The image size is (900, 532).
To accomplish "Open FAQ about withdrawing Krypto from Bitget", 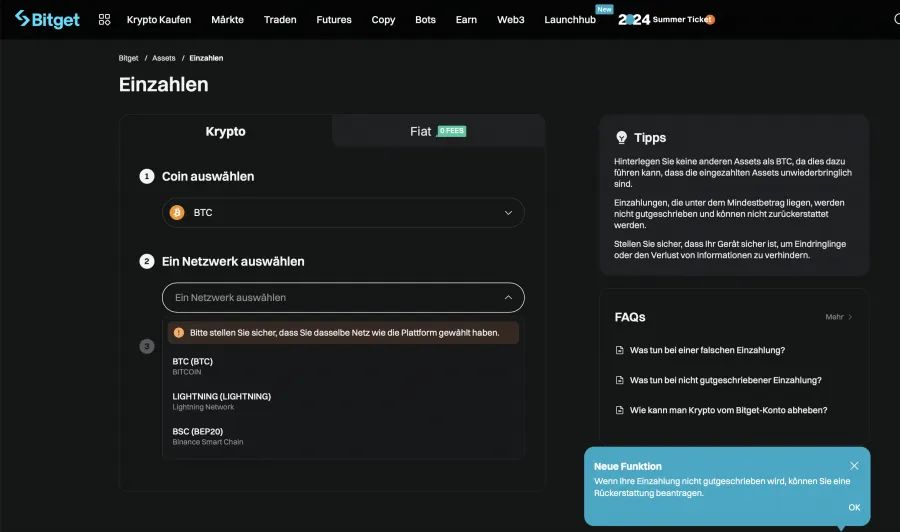I will click(x=727, y=410).
